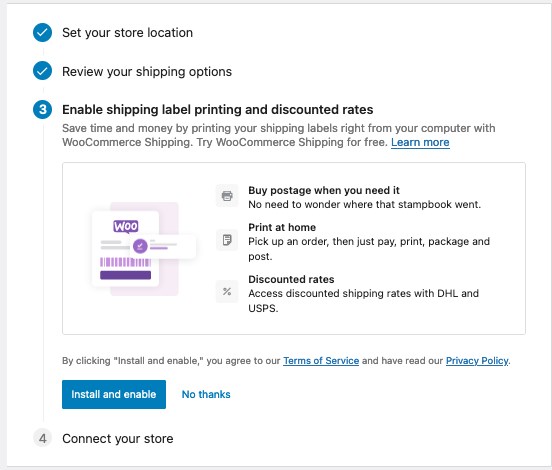This screenshot has width=552, height=470.
Task: Expand the Review your shipping options step
Action: pyautogui.click(x=147, y=71)
